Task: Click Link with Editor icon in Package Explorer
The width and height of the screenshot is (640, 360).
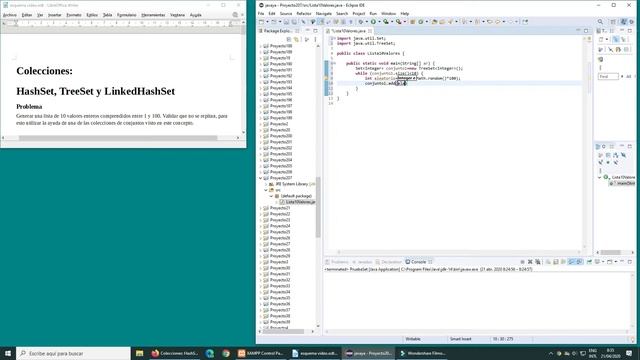Action: click(297, 39)
